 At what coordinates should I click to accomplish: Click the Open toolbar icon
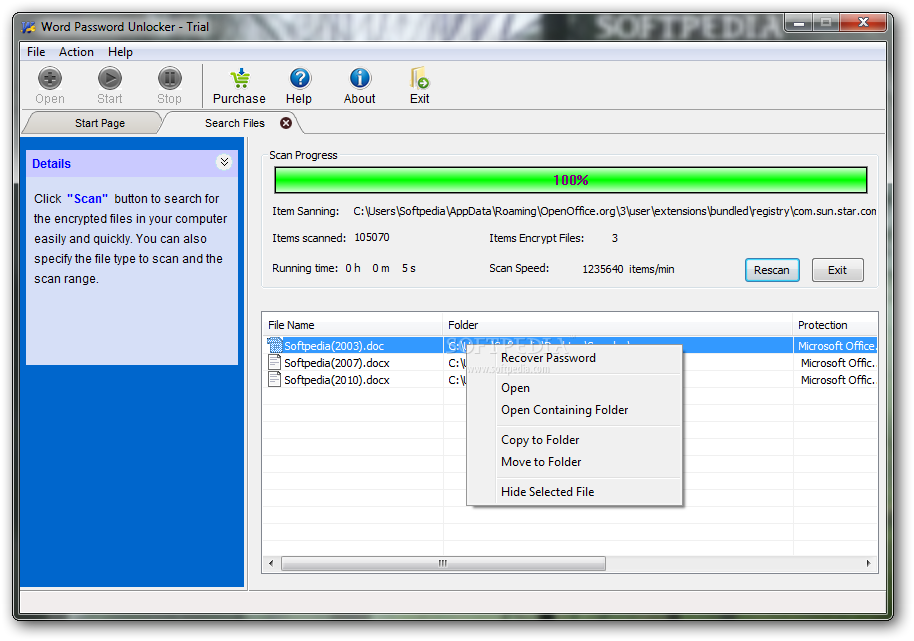(x=50, y=79)
